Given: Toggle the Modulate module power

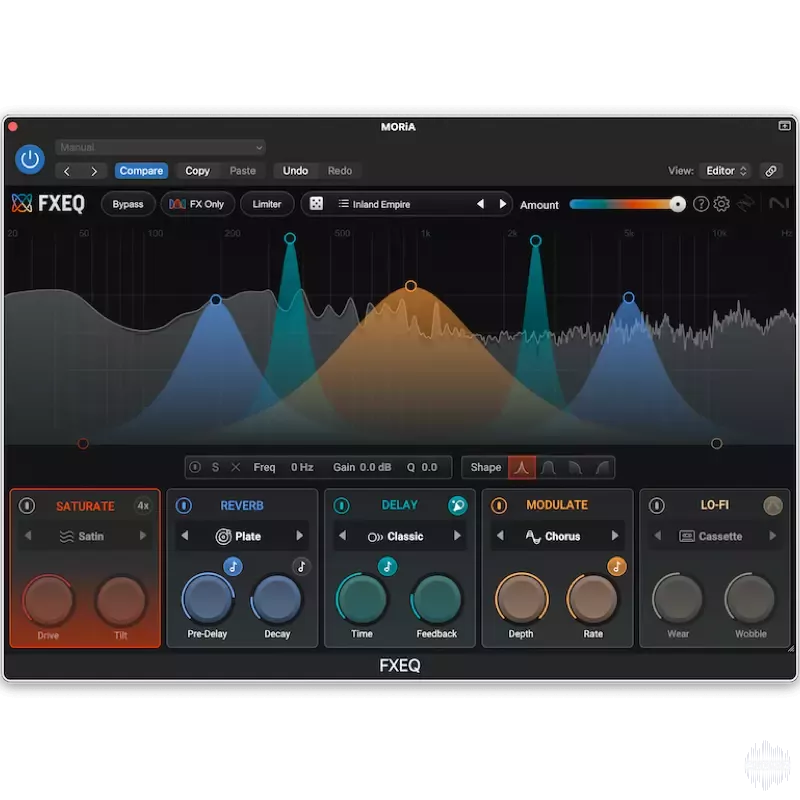Looking at the screenshot, I should pyautogui.click(x=499, y=506).
